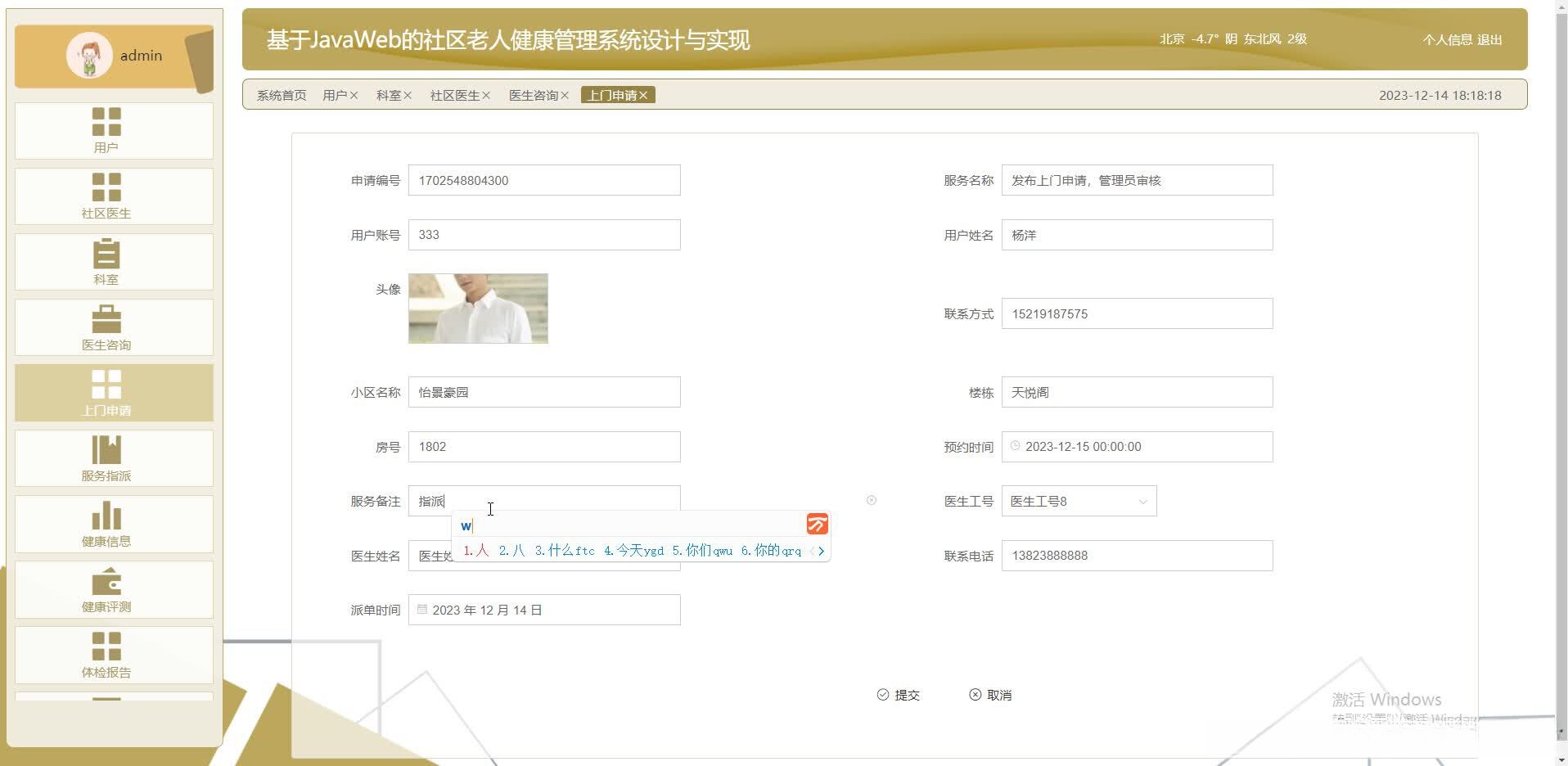The height and width of the screenshot is (766, 1568).
Task: Click the 联系方式 phone number field
Action: tap(1138, 313)
